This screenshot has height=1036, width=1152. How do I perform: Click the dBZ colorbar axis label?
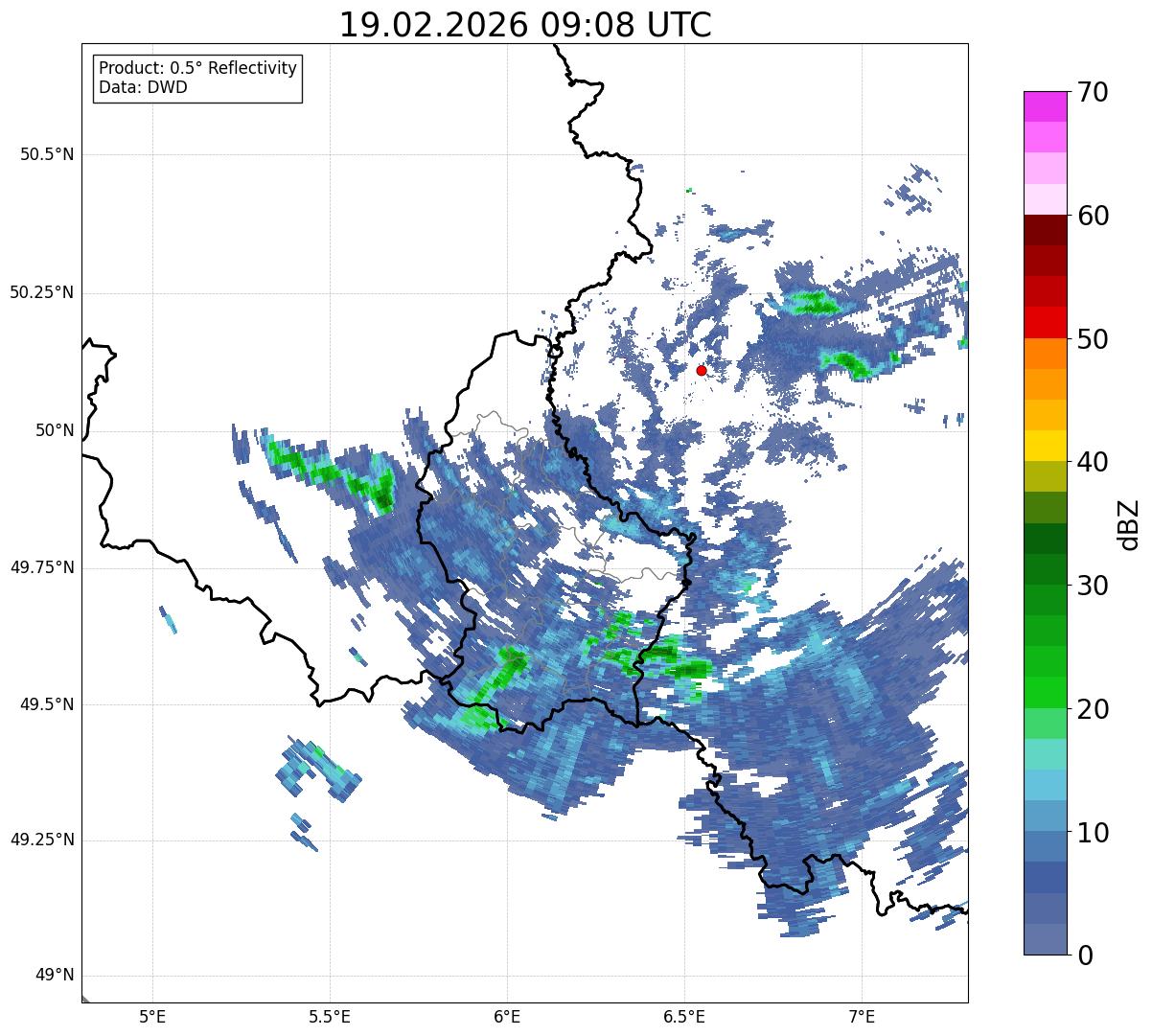tap(1129, 523)
